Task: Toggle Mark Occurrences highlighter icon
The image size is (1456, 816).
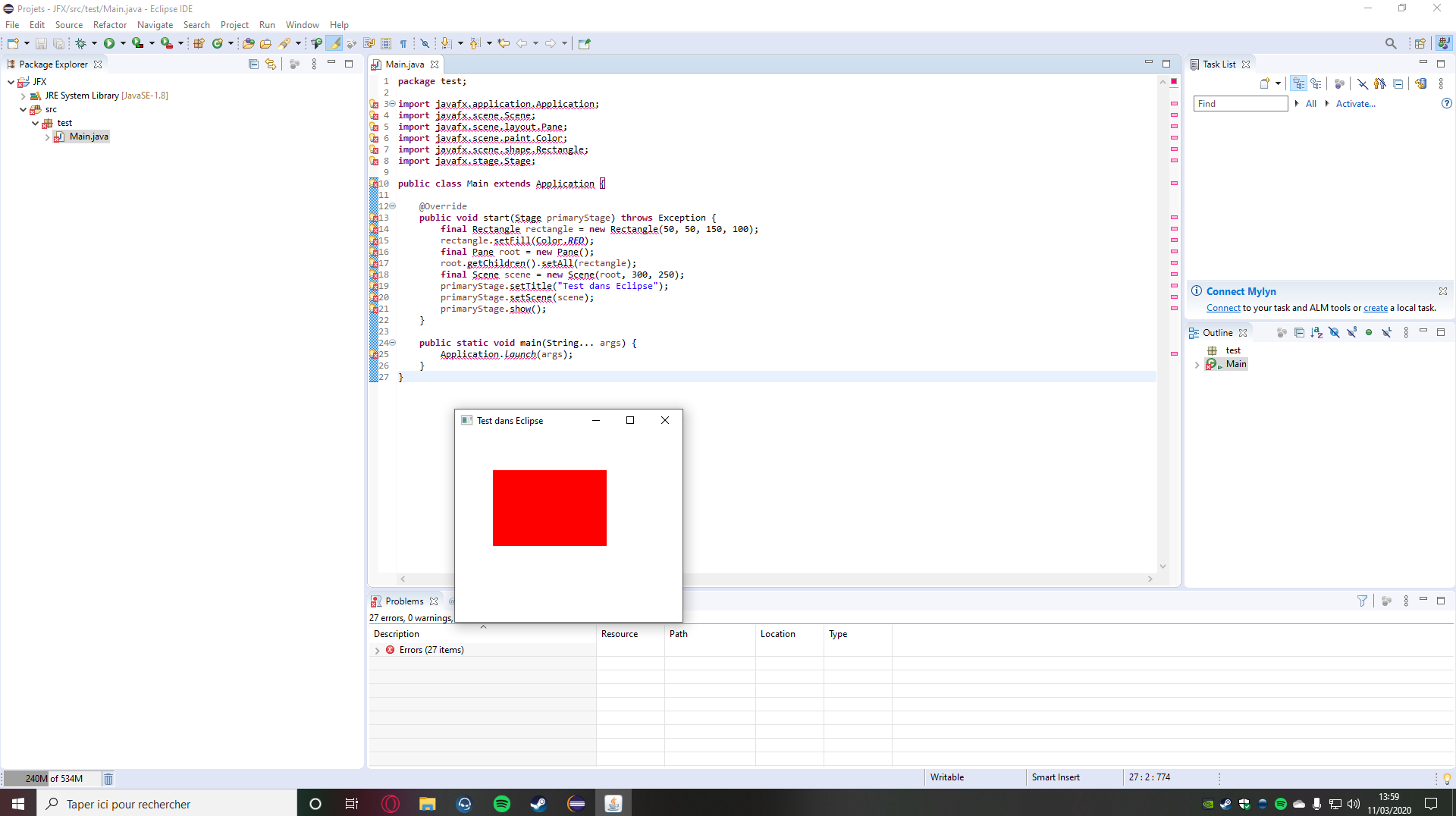Action: 334,43
